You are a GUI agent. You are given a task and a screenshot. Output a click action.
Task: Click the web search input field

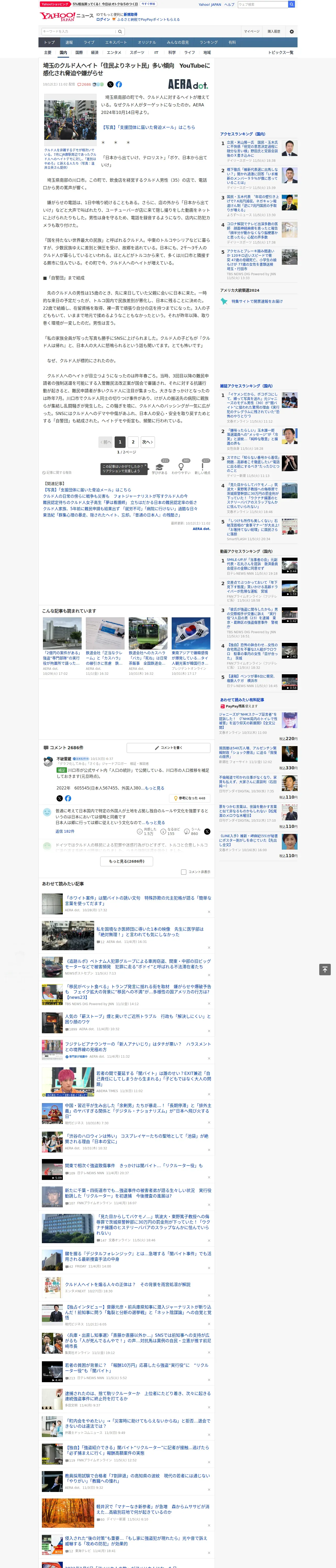[x=263, y=4]
